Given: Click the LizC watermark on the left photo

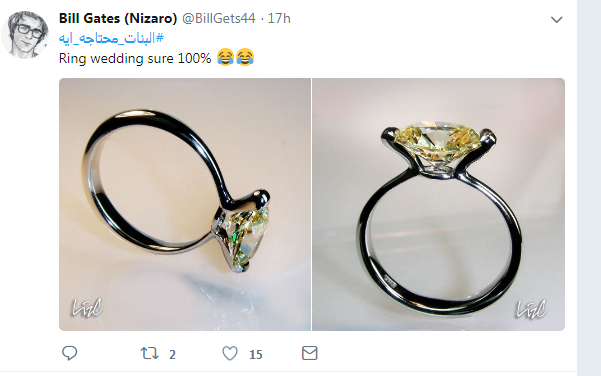Looking at the screenshot, I should click(x=87, y=307).
